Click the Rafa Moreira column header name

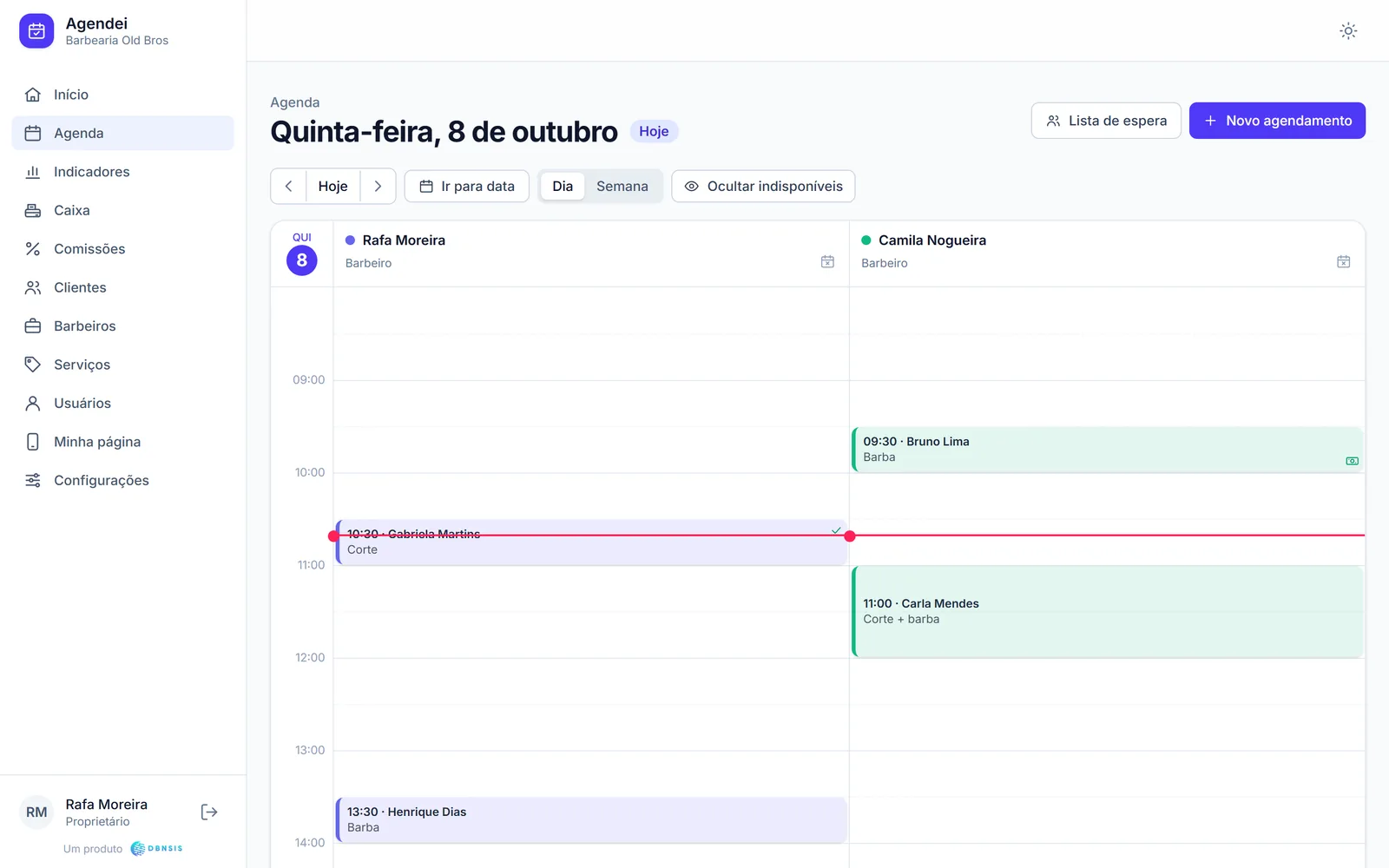click(404, 240)
